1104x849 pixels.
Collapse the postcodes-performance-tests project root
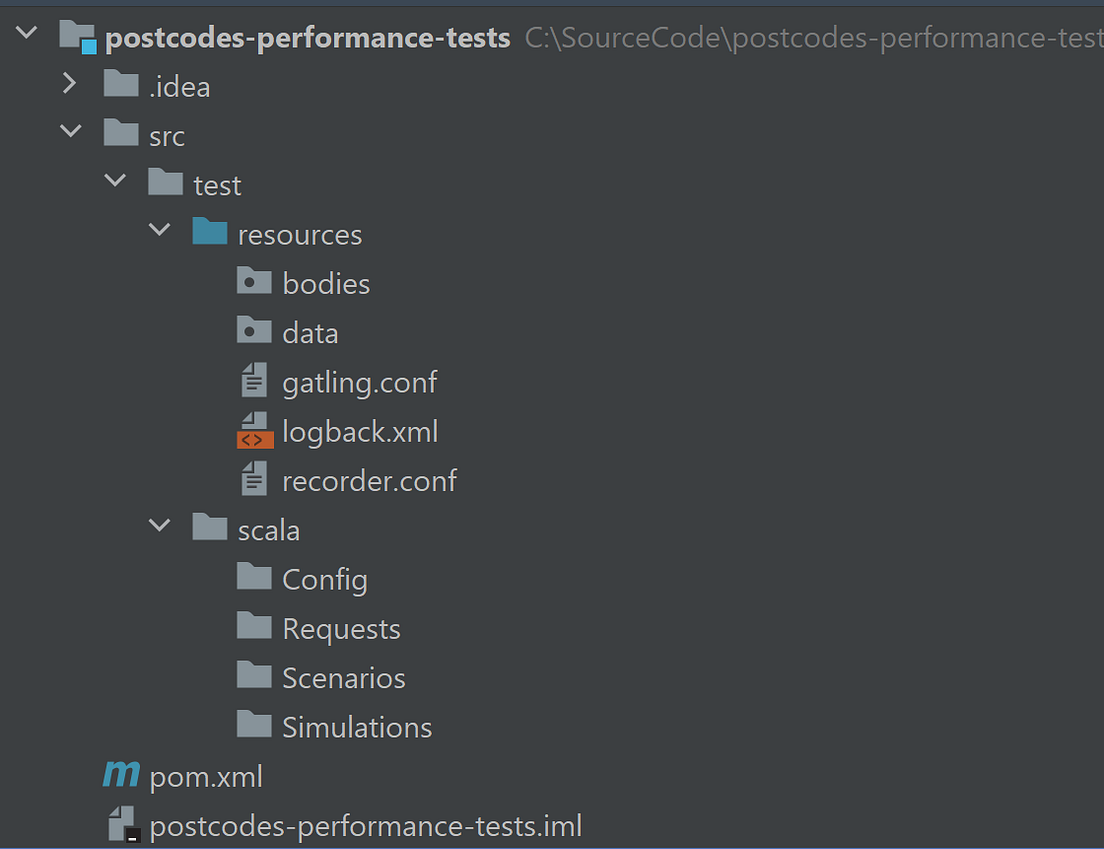click(25, 33)
